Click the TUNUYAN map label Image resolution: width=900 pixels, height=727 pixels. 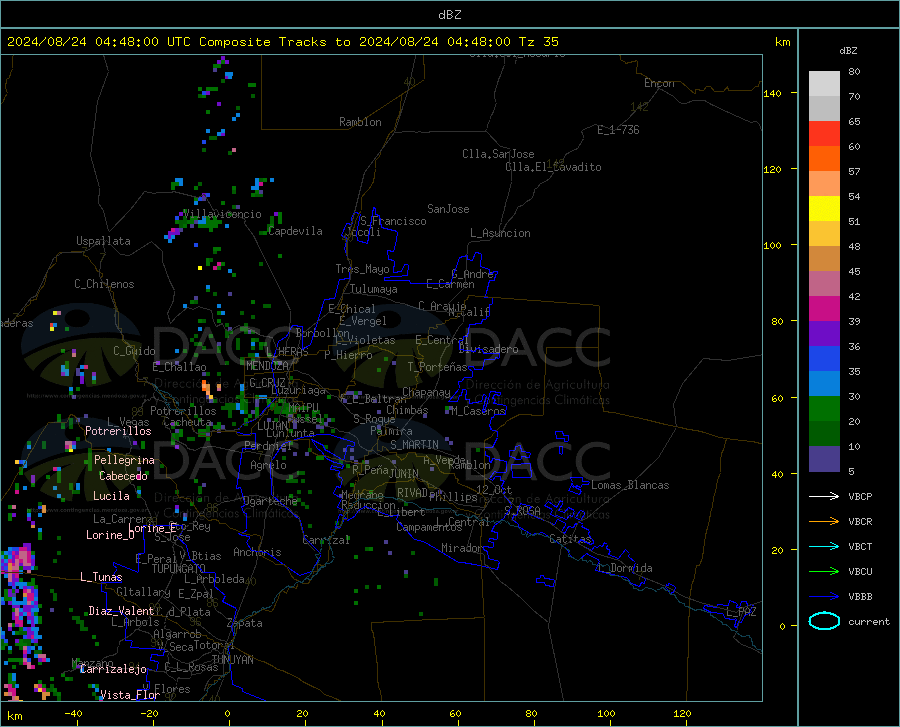[x=232, y=660]
